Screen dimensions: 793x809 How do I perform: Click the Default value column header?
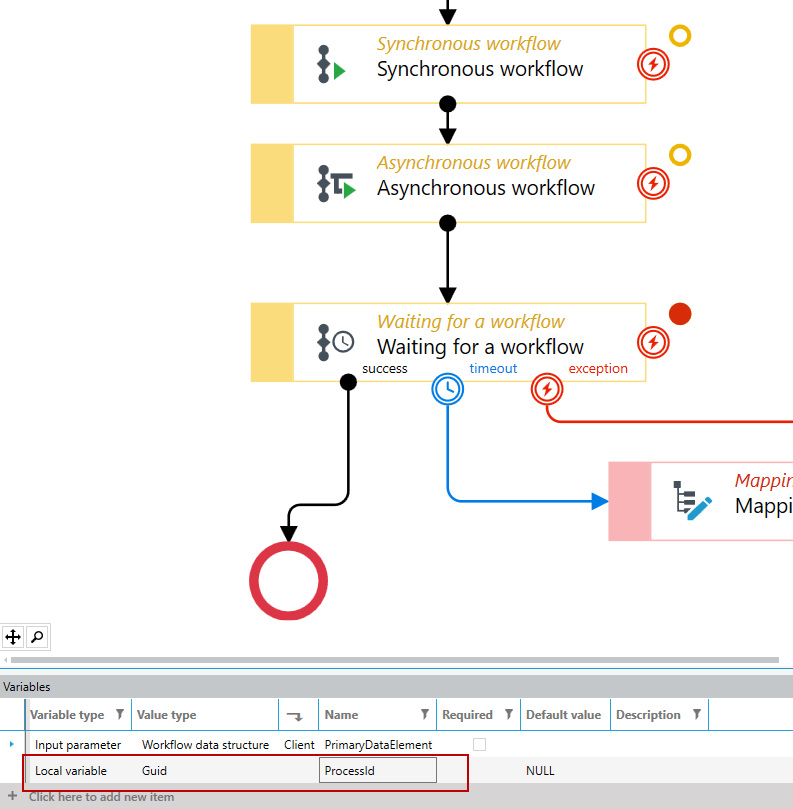coord(563,715)
